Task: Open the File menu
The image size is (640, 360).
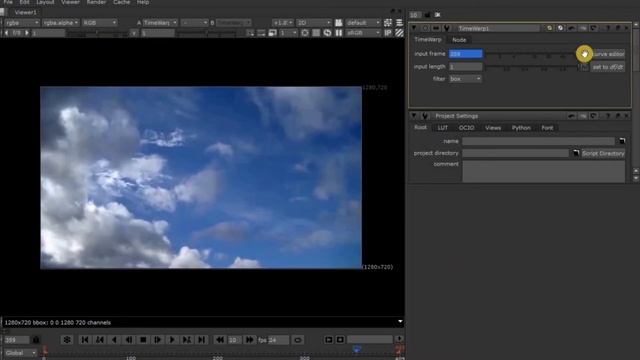Action: point(8,2)
